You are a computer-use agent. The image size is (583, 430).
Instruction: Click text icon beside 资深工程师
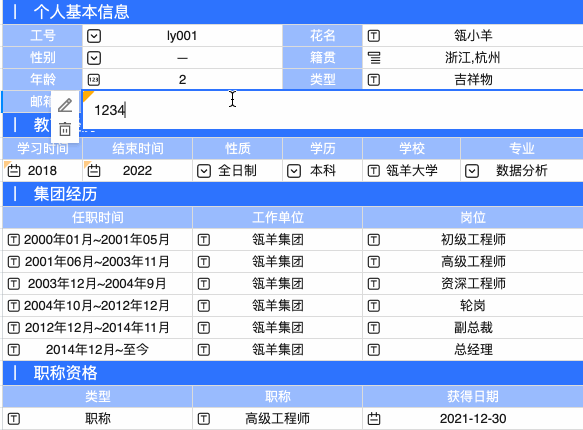pyautogui.click(x=374, y=284)
